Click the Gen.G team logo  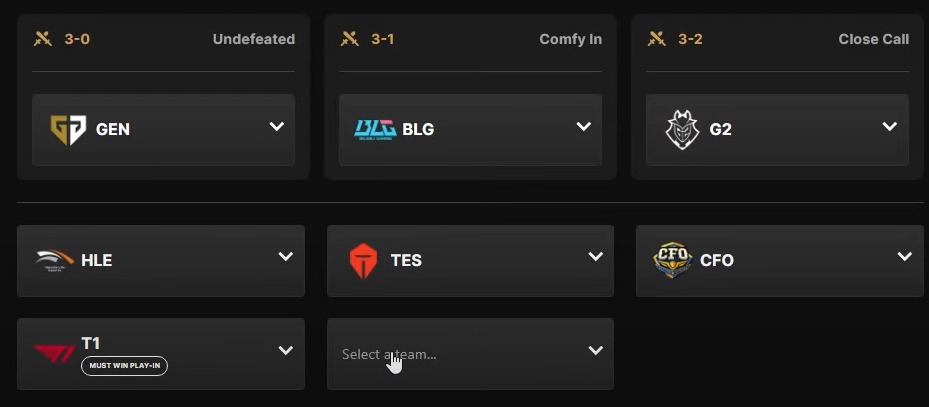pos(68,129)
